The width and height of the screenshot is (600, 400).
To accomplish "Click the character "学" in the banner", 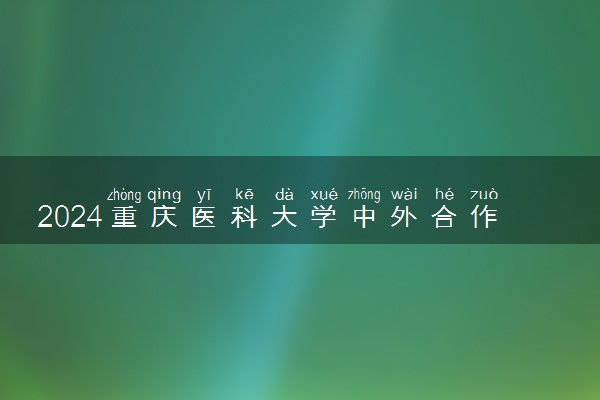I will pos(324,217).
